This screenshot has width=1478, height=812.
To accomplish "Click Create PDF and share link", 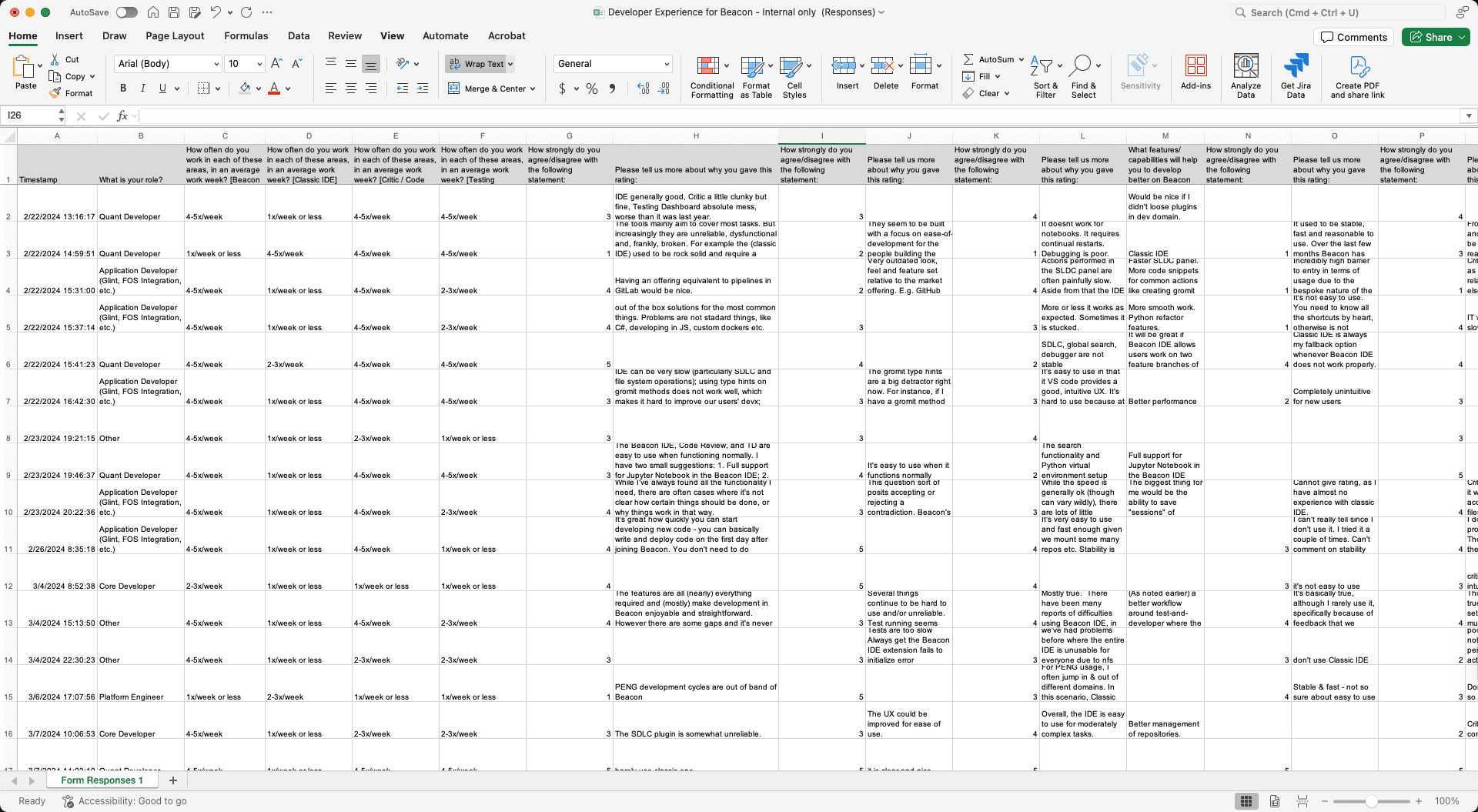I will coord(1357,75).
